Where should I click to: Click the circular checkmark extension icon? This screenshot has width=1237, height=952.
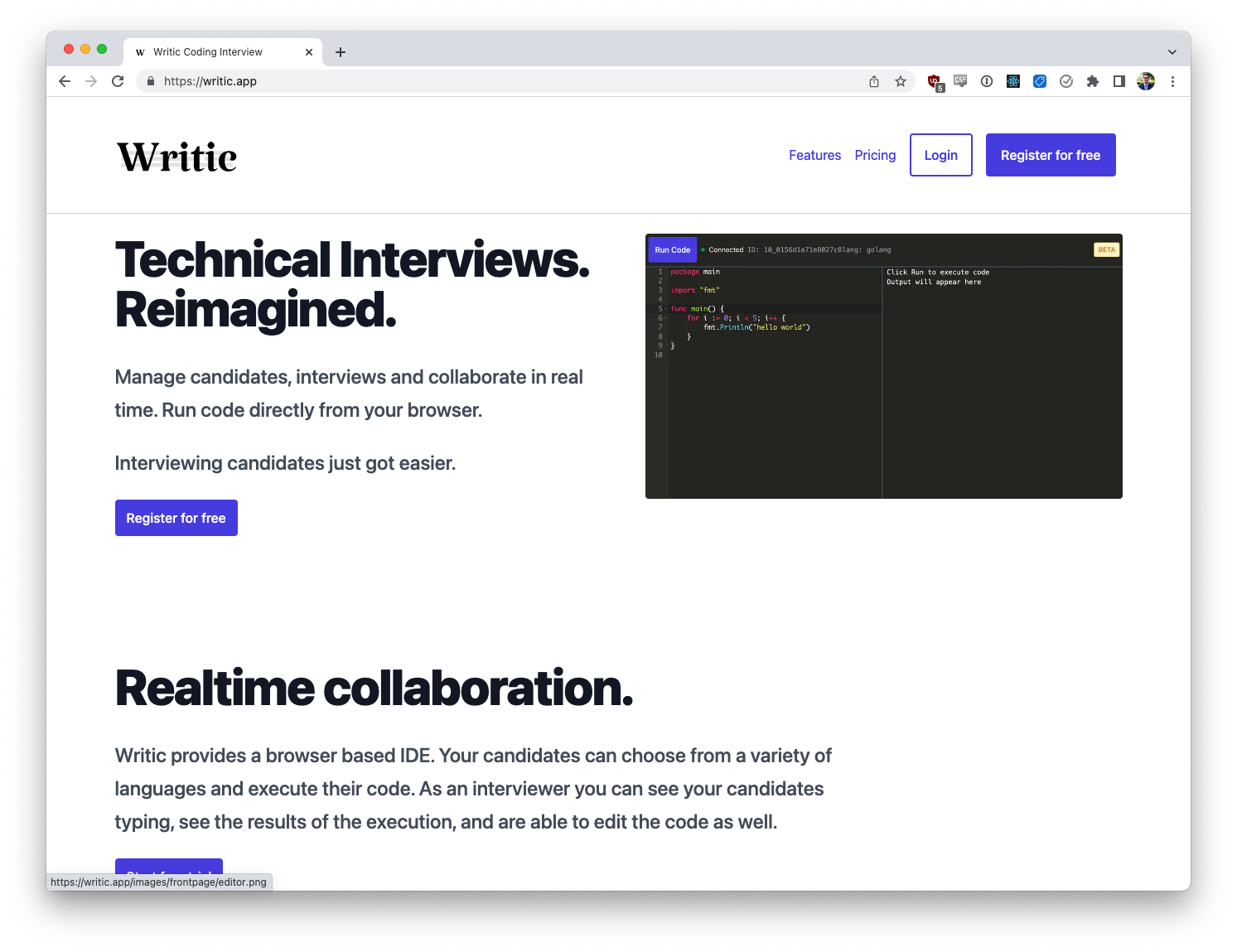(1066, 81)
